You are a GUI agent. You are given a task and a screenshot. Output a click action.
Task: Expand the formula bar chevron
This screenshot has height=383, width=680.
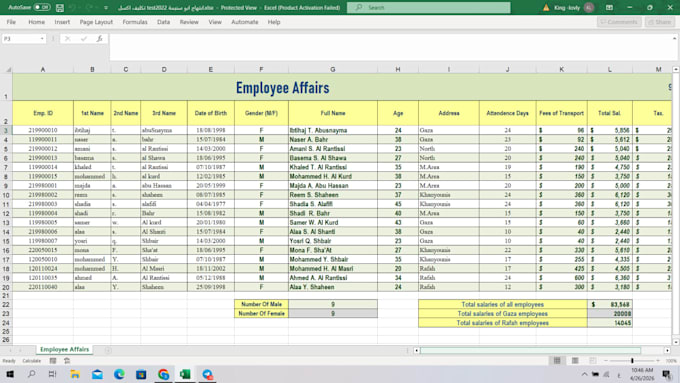pos(674,39)
